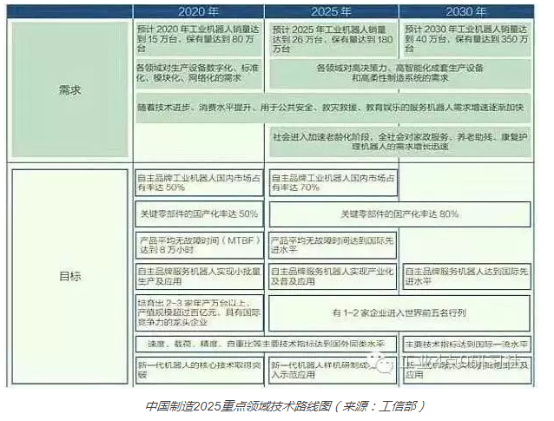Click the 关键零部件国产化率达50% box
This screenshot has height=421, width=554.
tap(199, 214)
